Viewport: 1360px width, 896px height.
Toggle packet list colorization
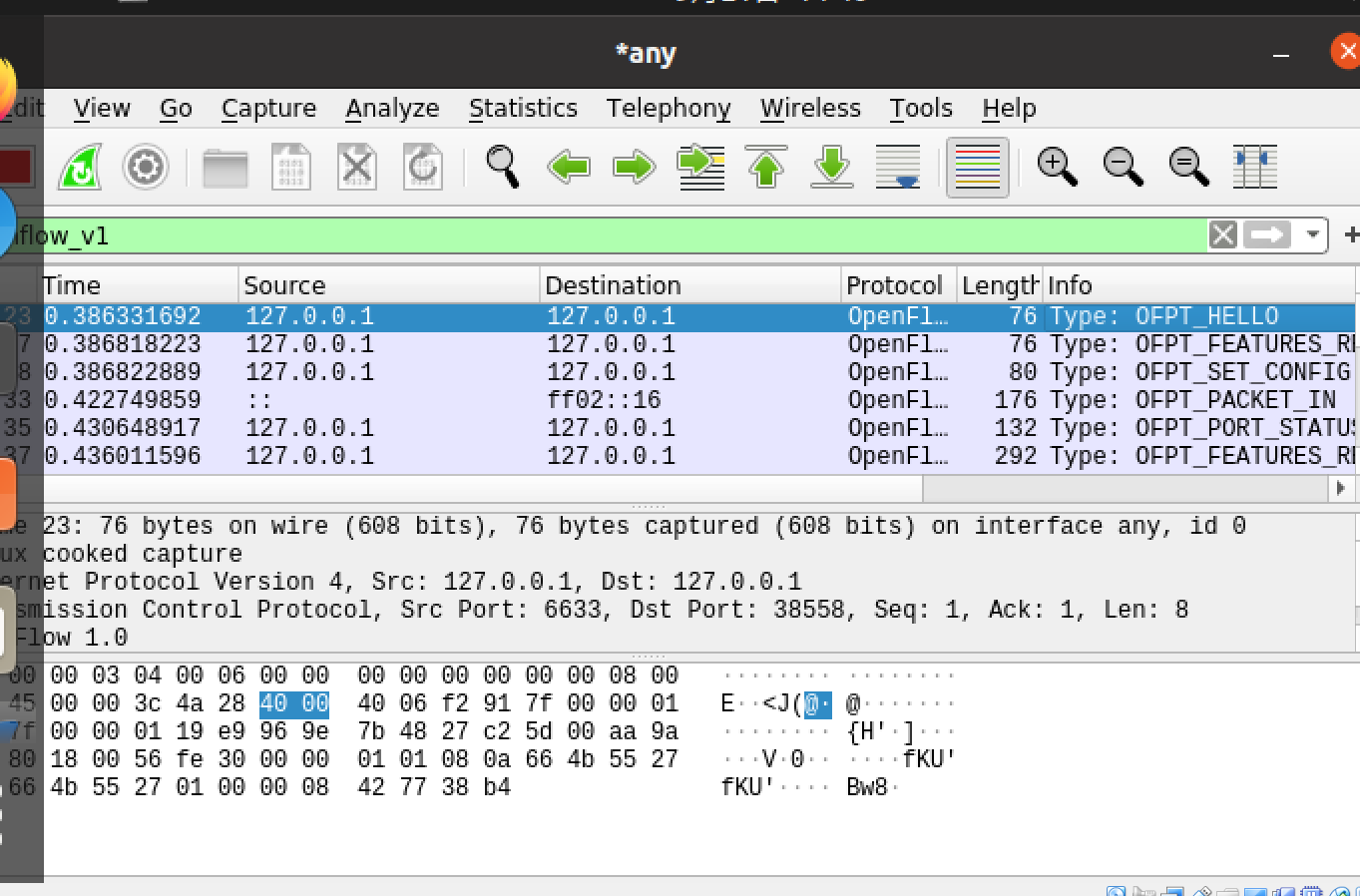[978, 167]
